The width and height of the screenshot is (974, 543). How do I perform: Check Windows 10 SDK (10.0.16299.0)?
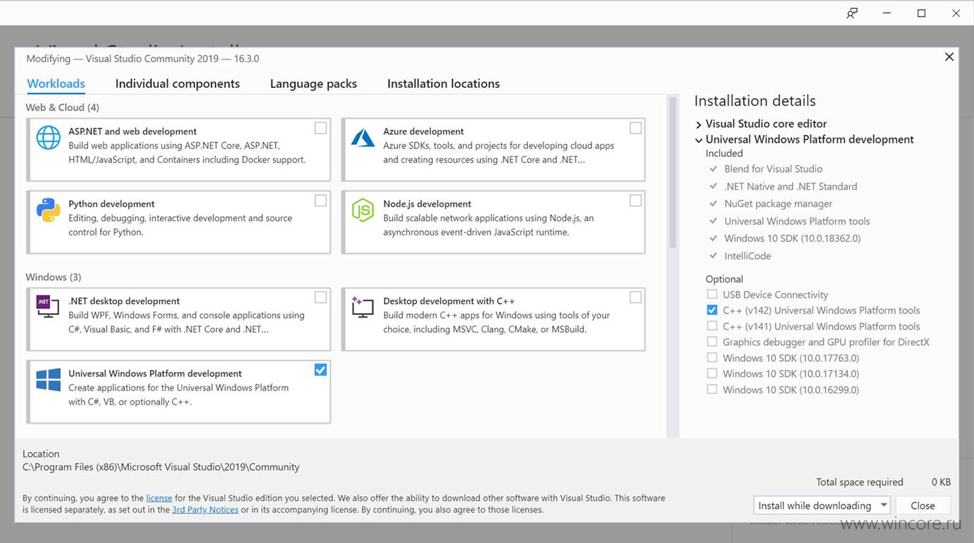pyautogui.click(x=712, y=389)
